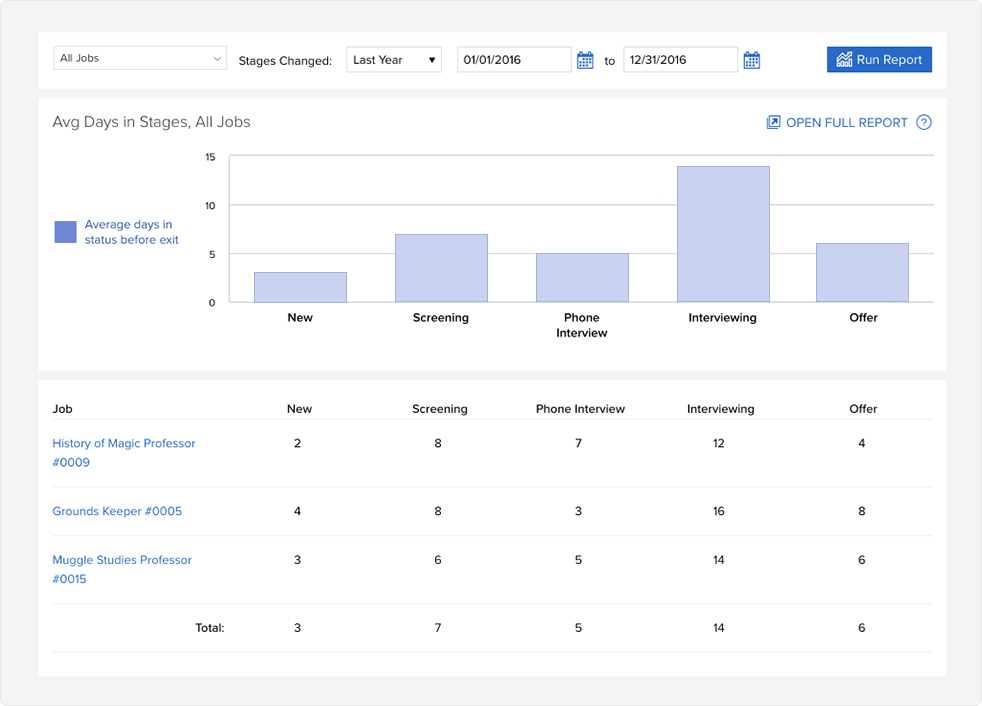Click the 01/01/2016 start date field
This screenshot has width=982, height=706.
click(x=514, y=59)
